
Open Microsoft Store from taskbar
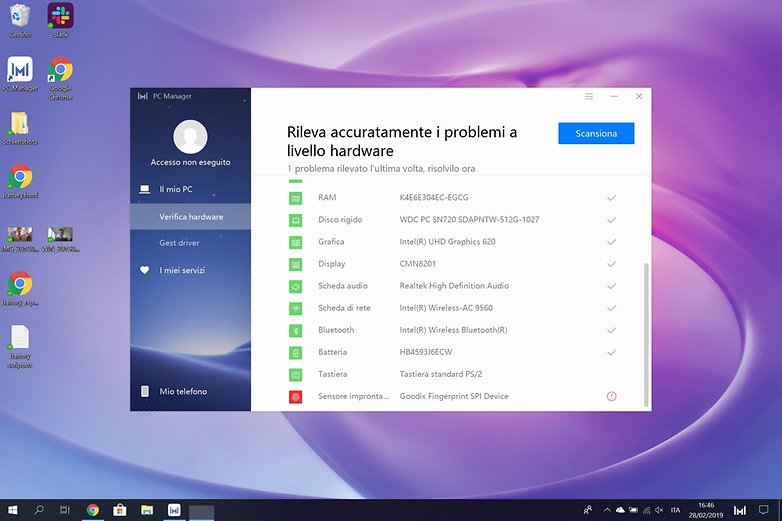tap(120, 510)
